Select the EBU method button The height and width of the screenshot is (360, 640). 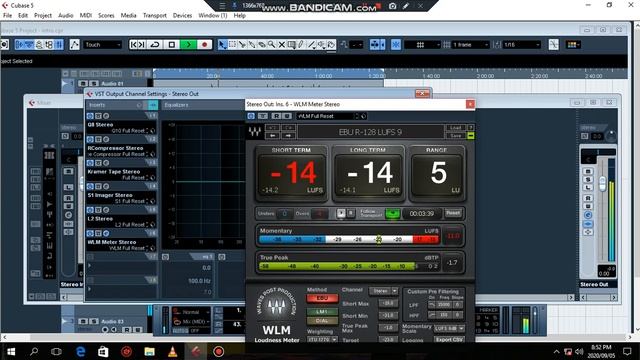322,299
